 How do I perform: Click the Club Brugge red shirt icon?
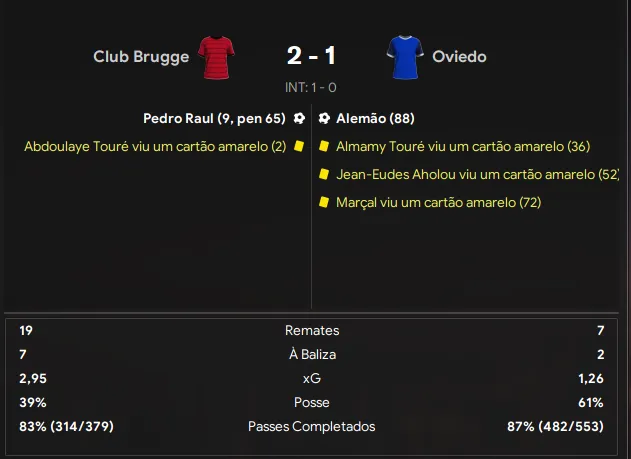pos(216,56)
